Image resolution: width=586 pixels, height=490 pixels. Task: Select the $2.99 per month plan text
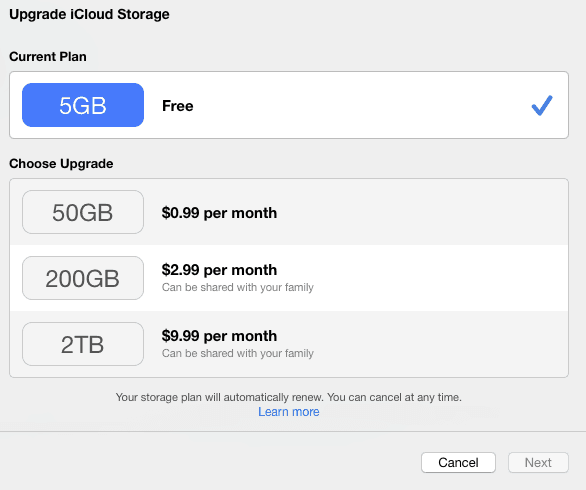219,270
